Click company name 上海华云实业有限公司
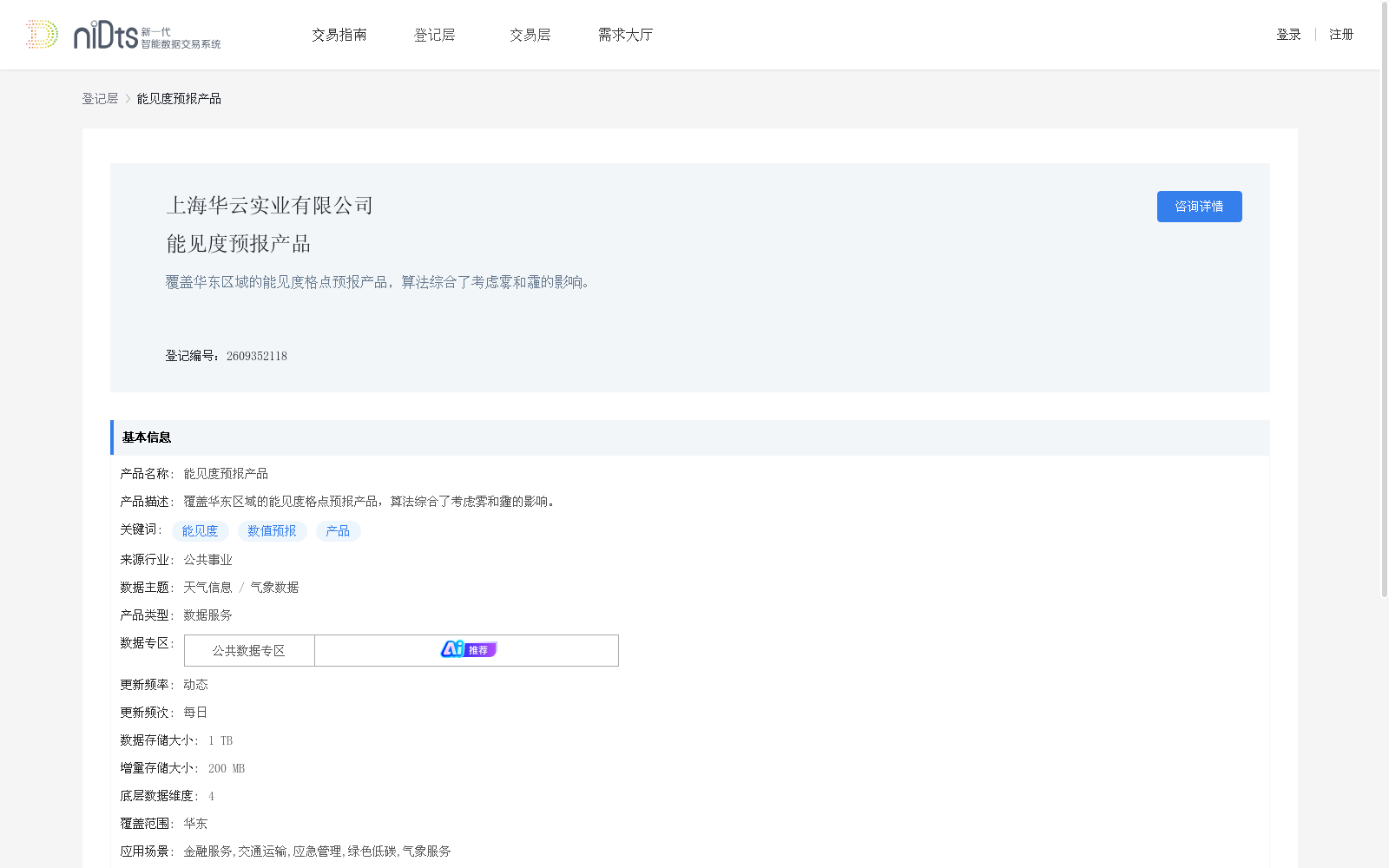This screenshot has width=1389, height=868. 269,206
